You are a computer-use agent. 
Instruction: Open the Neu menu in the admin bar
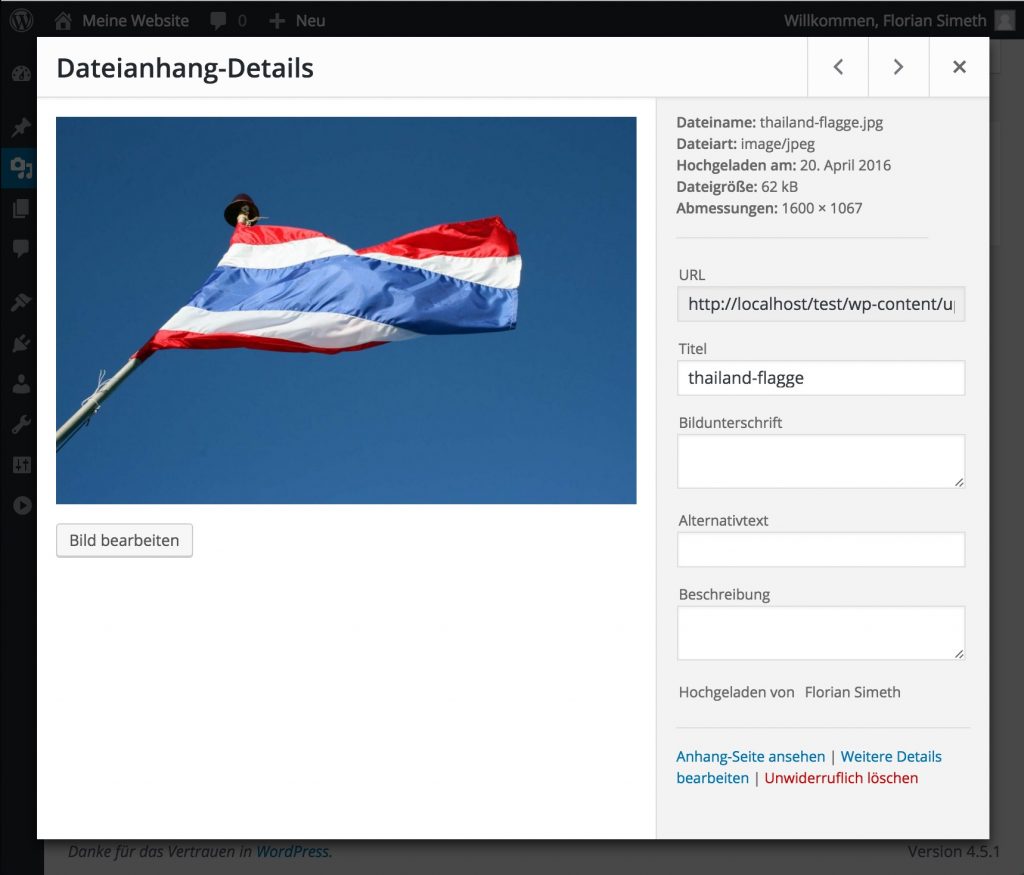[296, 20]
